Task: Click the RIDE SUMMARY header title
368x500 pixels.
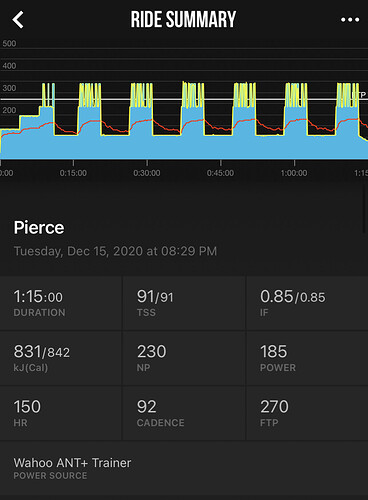Action: click(183, 19)
